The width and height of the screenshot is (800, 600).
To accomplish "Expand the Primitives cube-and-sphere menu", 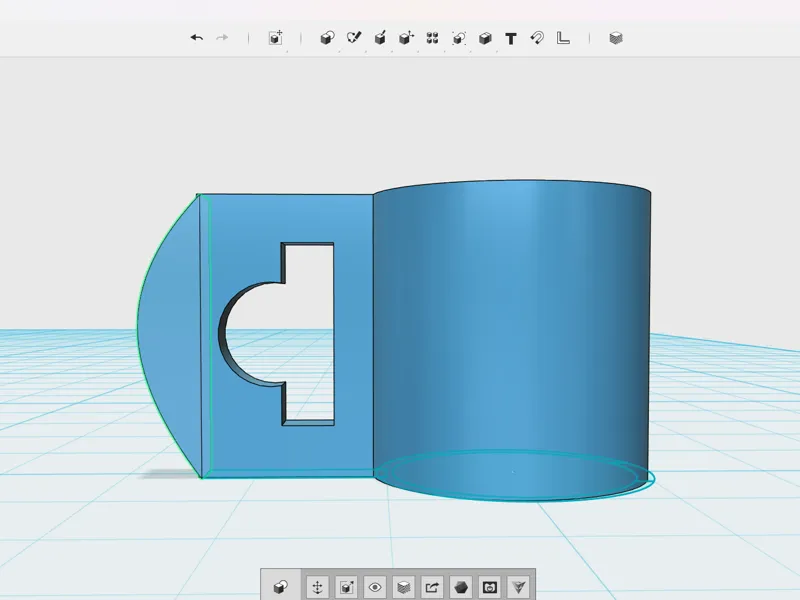I will pos(327,38).
